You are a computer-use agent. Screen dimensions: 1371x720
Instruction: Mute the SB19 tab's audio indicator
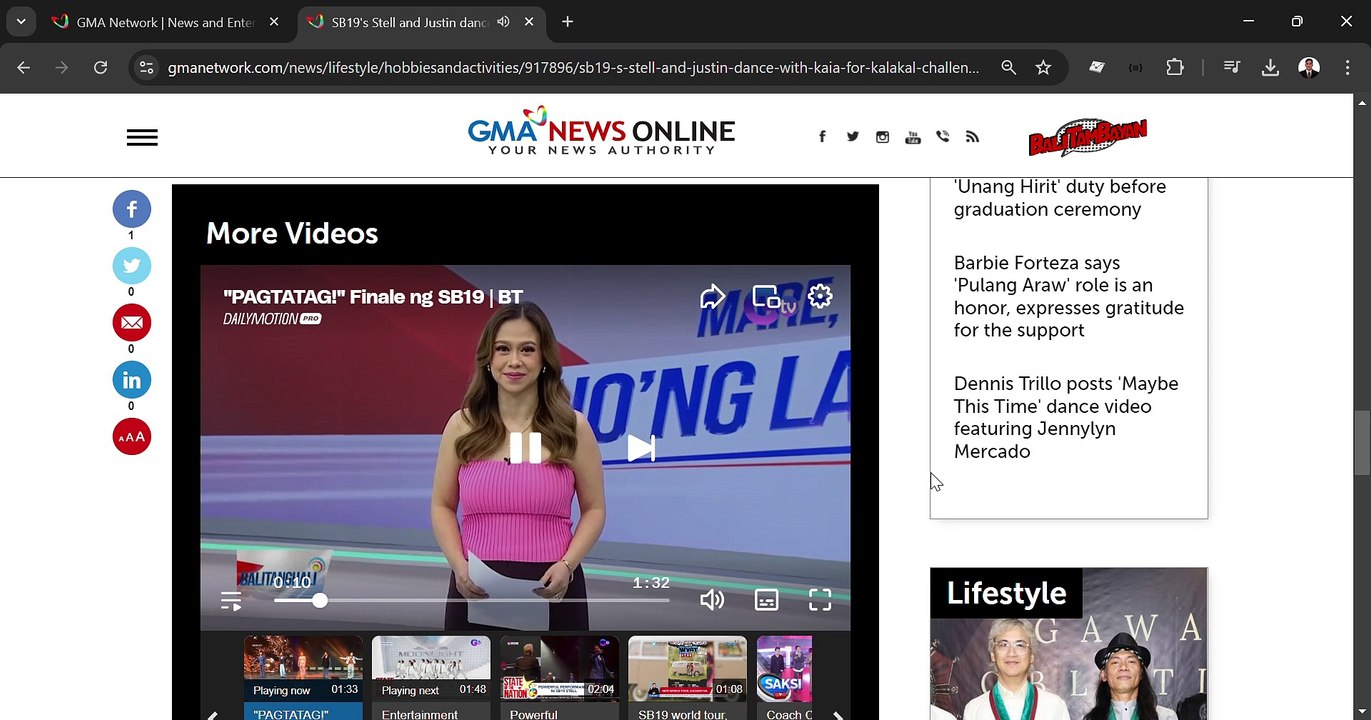503,22
